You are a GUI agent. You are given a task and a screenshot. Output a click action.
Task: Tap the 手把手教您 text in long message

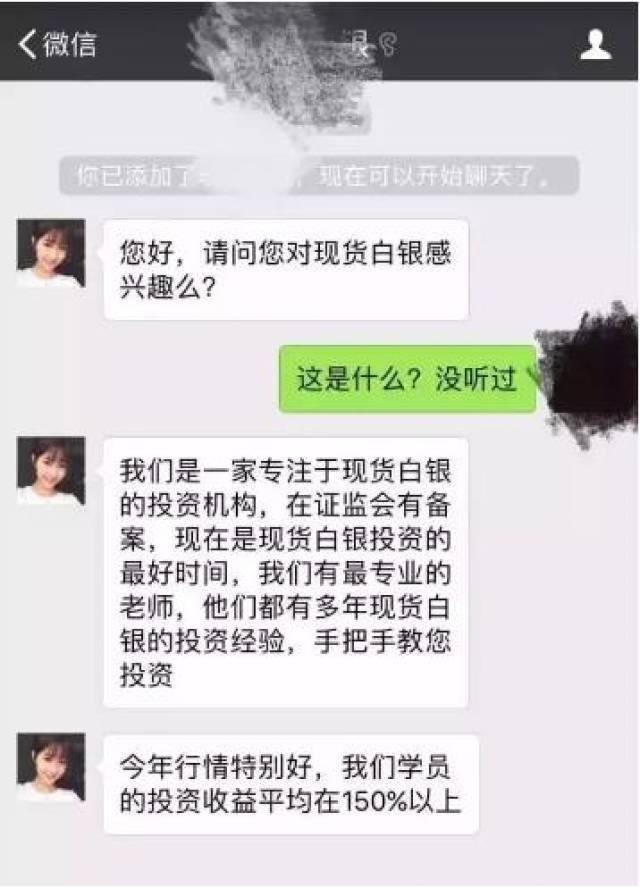382,641
